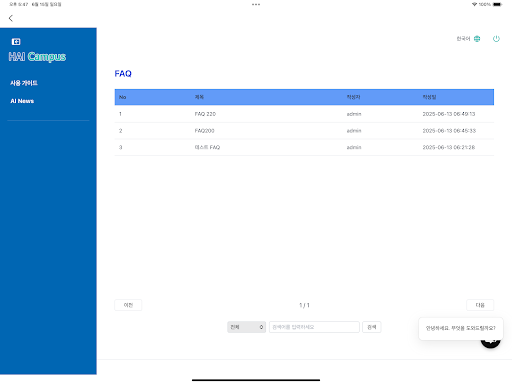The width and height of the screenshot is (512, 384).
Task: Click the 작성자 column header
Action: tap(353, 97)
